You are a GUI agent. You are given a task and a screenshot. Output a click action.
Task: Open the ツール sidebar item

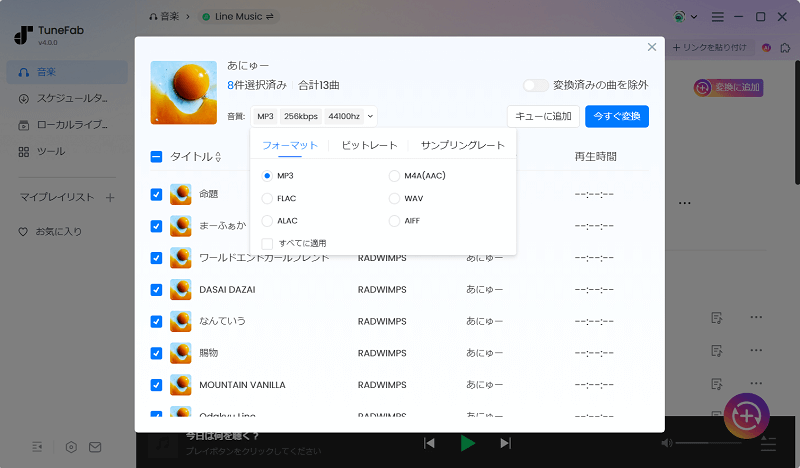67,152
